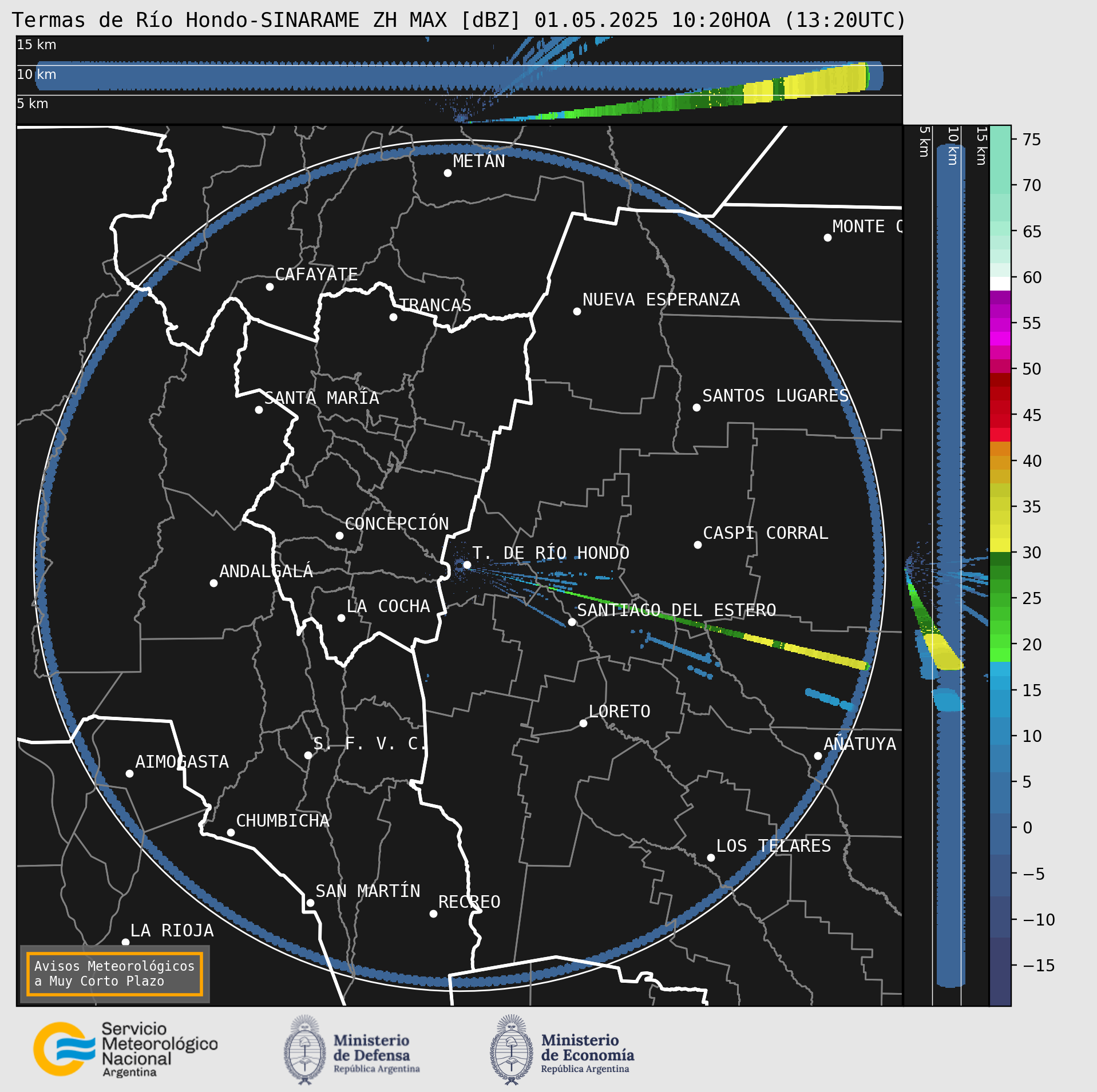The image size is (1097, 1092).
Task: Click the SANTIAGO DEL ESTERO label
Action: point(676,610)
